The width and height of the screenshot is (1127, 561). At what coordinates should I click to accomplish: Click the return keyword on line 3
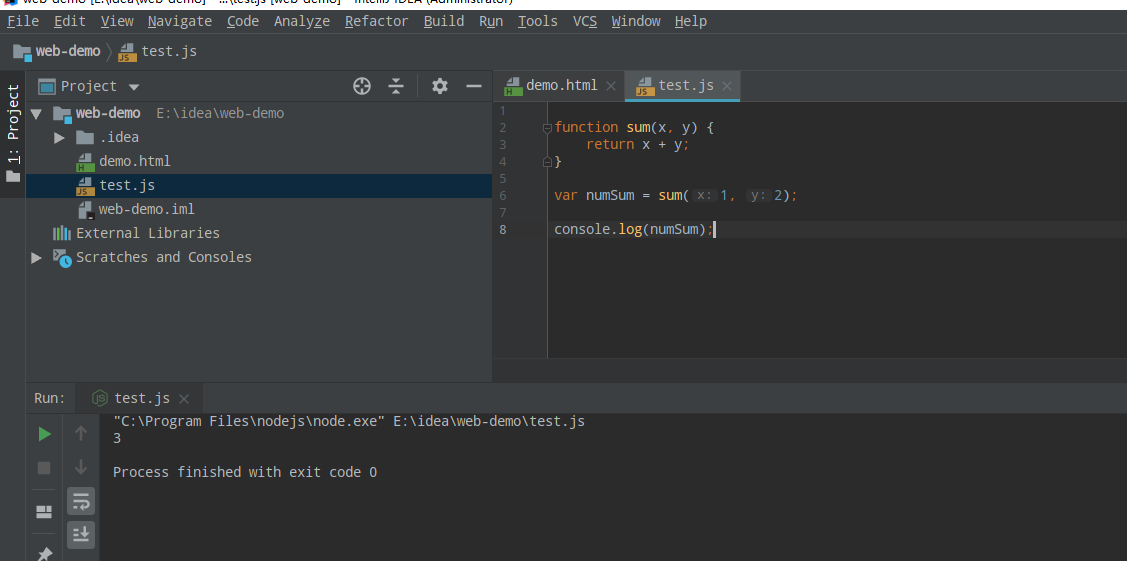[610, 144]
